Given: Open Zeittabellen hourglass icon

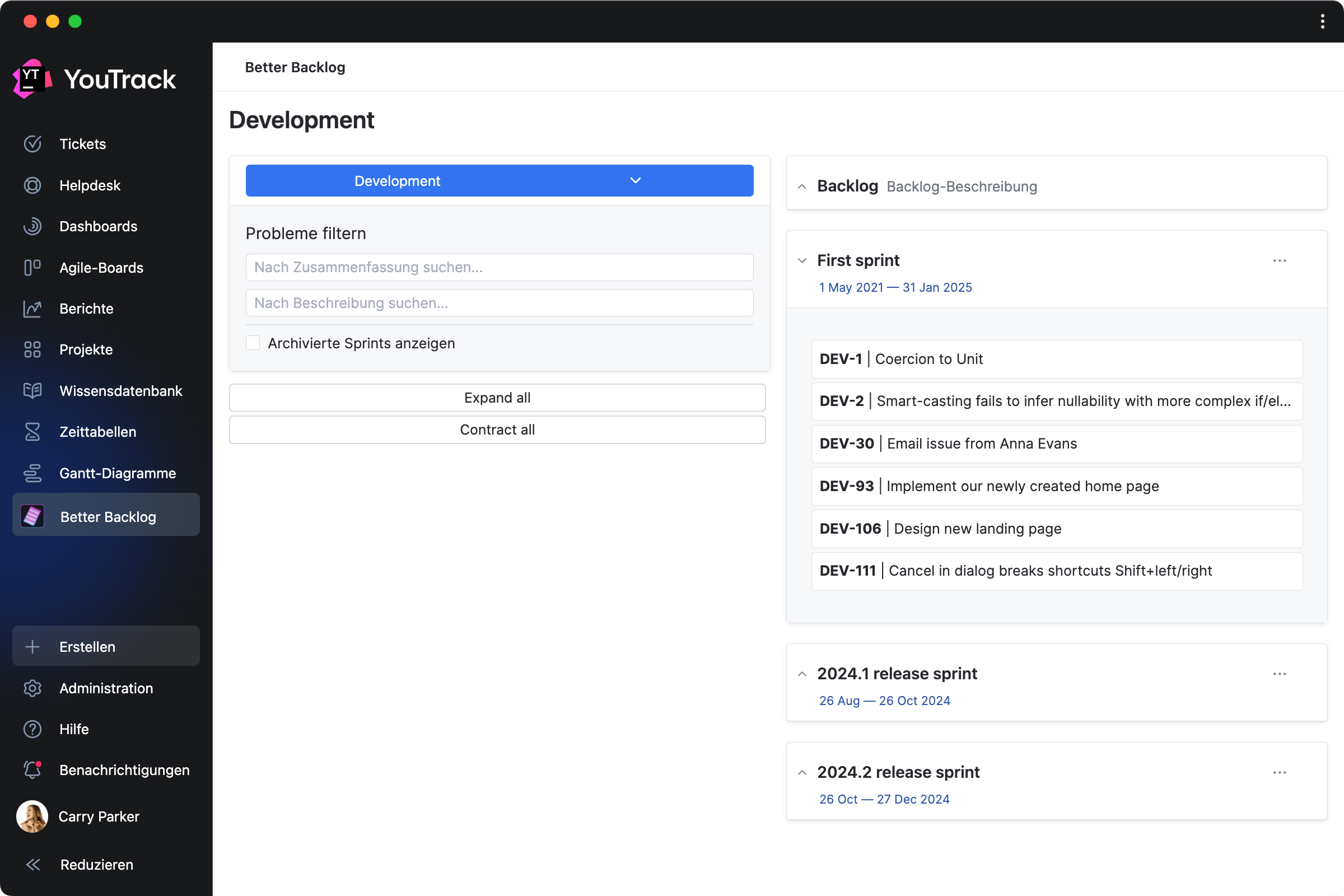Looking at the screenshot, I should pyautogui.click(x=32, y=432).
